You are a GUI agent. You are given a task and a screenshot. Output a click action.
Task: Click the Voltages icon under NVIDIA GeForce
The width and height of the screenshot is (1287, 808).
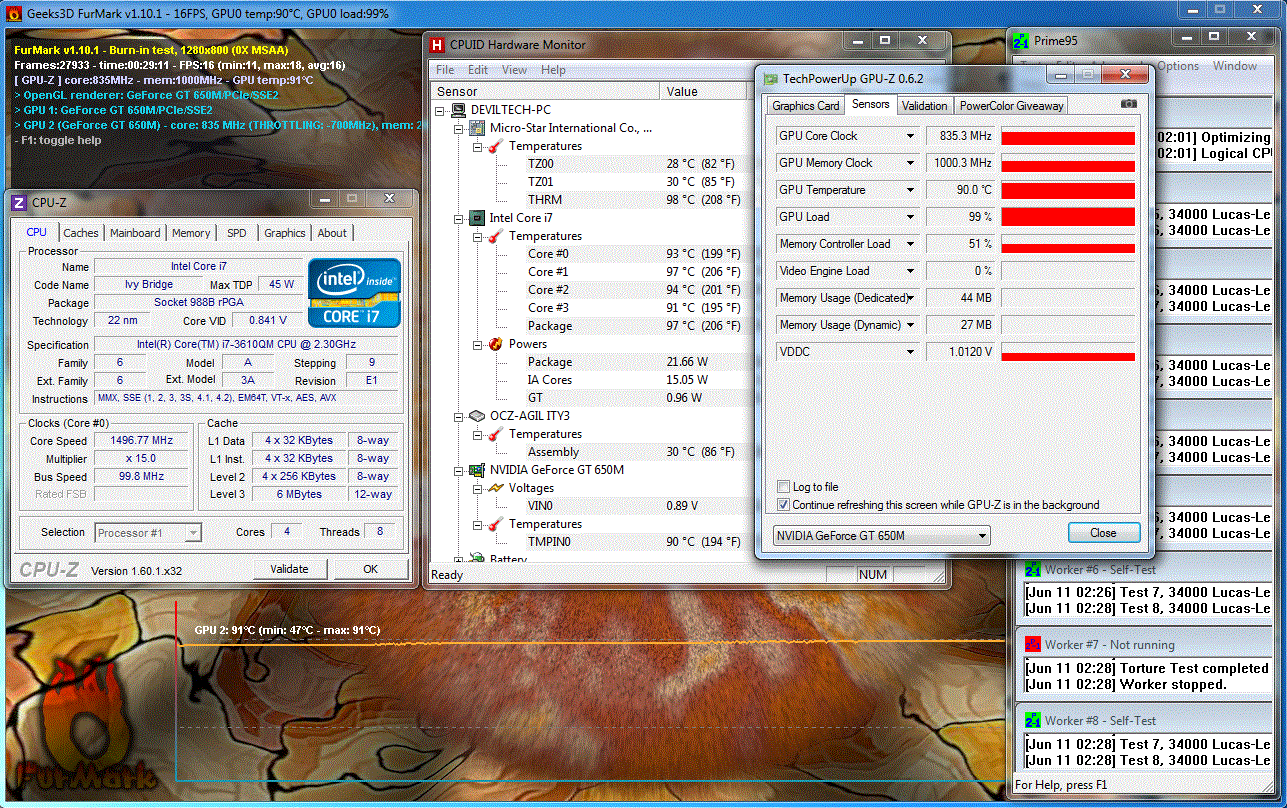495,488
